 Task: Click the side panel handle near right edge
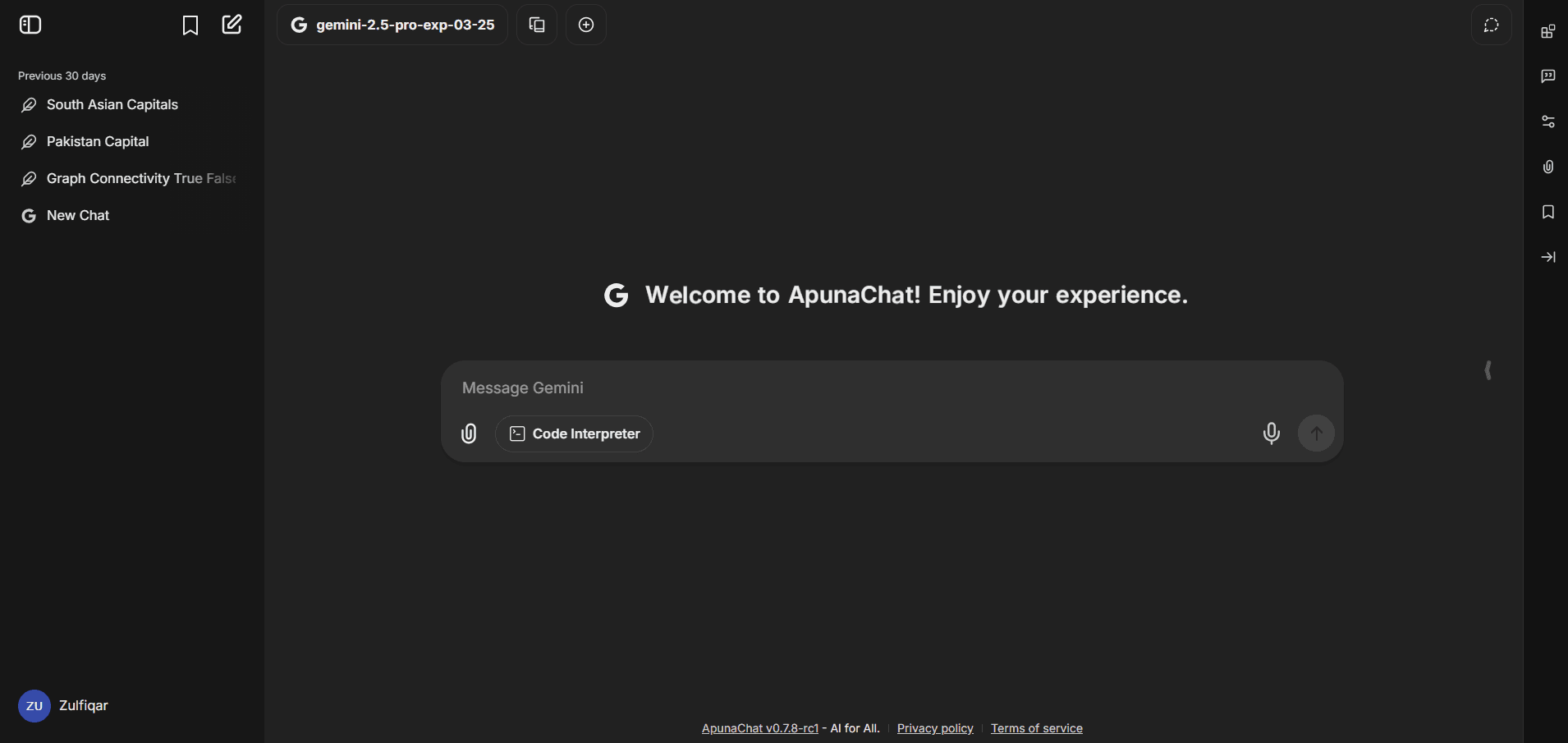click(x=1488, y=370)
